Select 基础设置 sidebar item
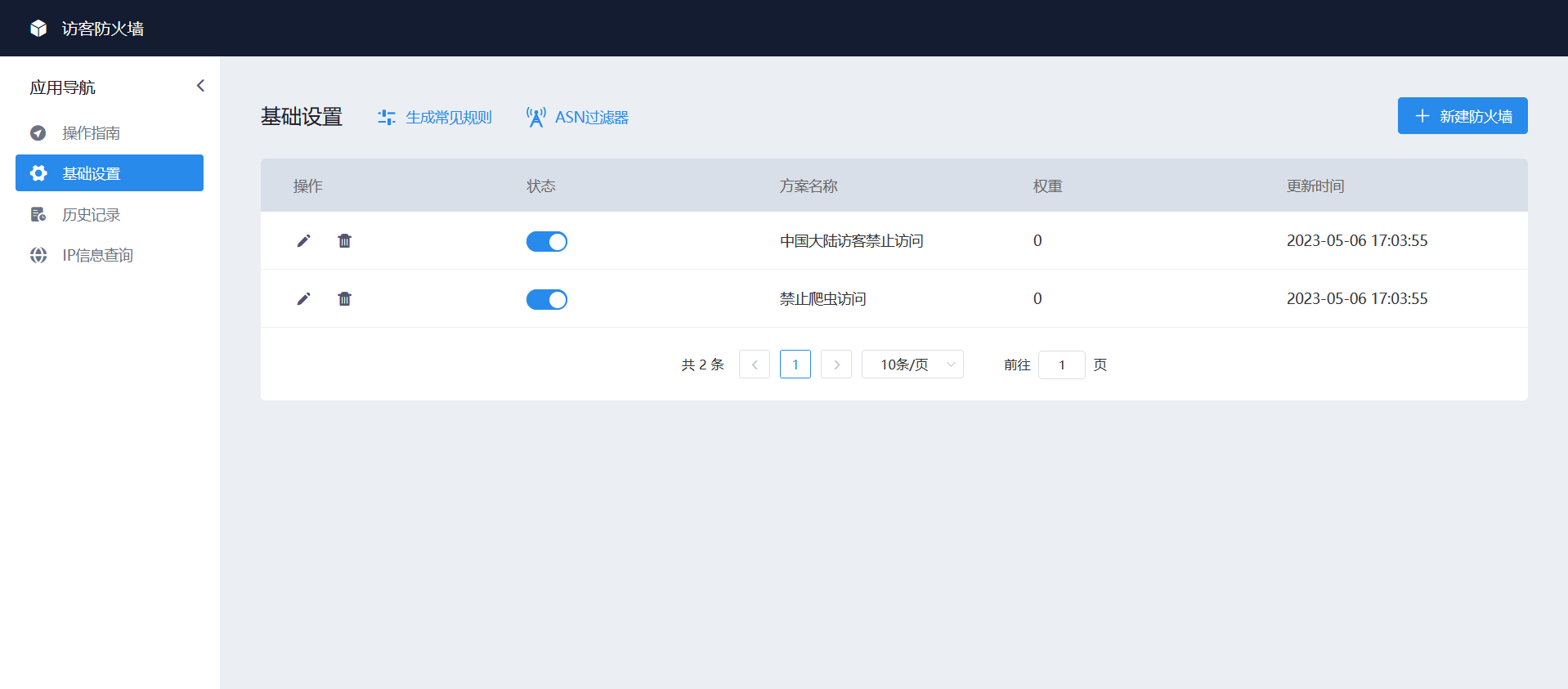 tap(110, 173)
